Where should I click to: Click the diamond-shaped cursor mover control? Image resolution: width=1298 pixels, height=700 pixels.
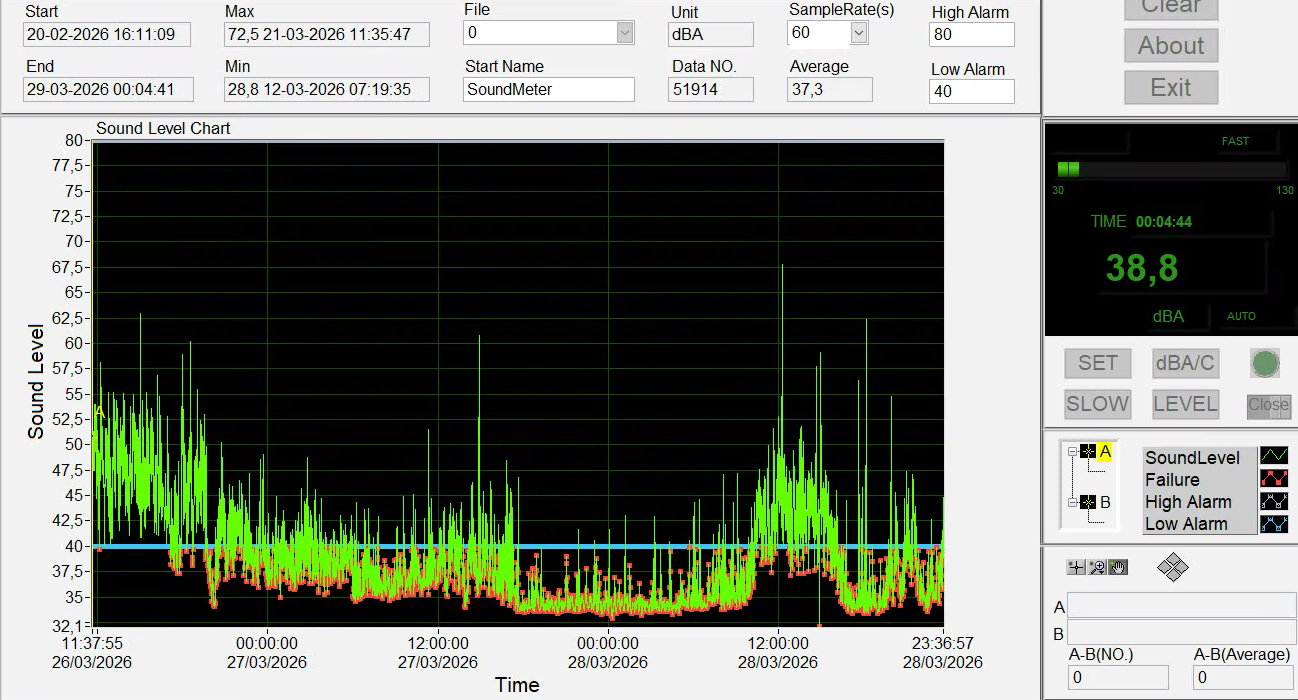tap(1172, 568)
